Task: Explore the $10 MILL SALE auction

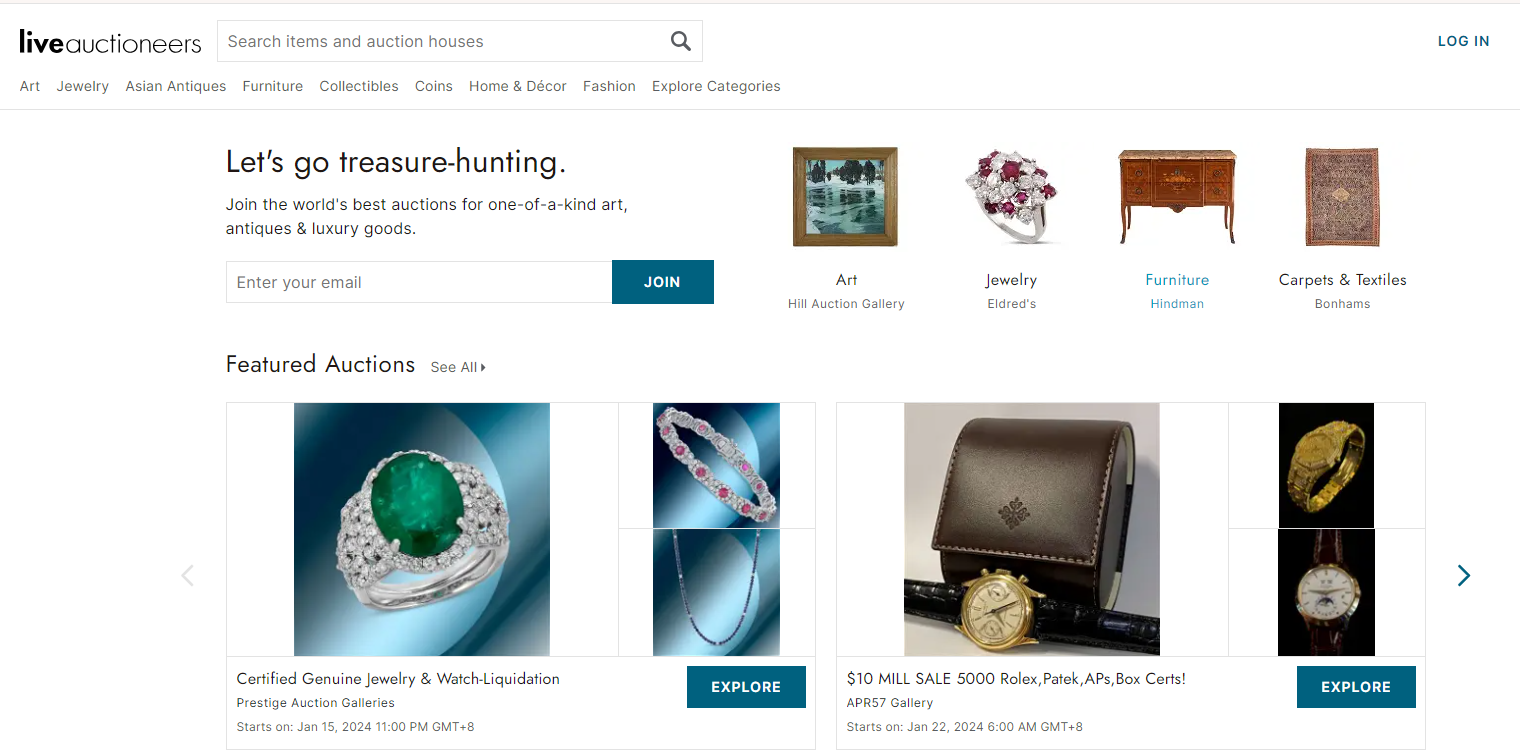Action: (1356, 687)
